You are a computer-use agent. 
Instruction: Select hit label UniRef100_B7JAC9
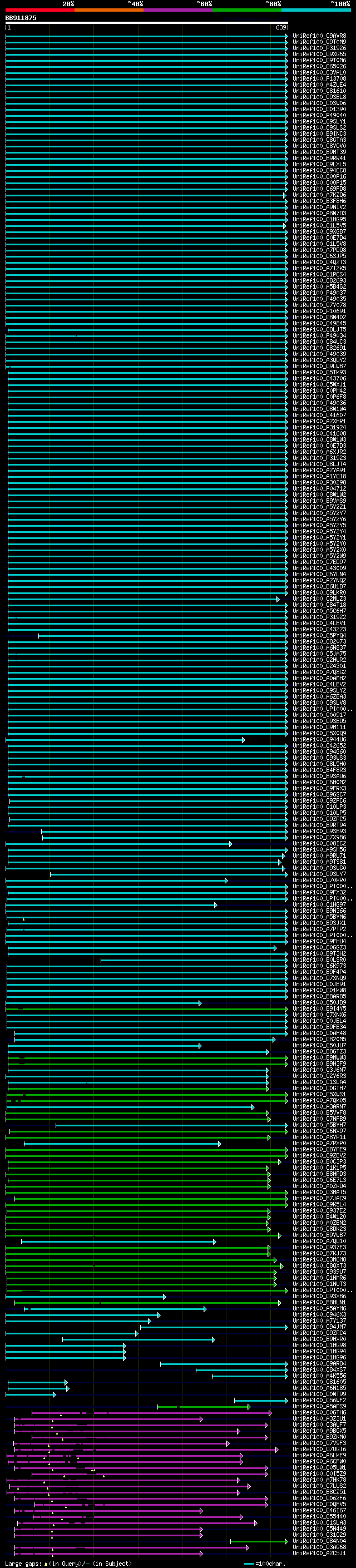319,1198
